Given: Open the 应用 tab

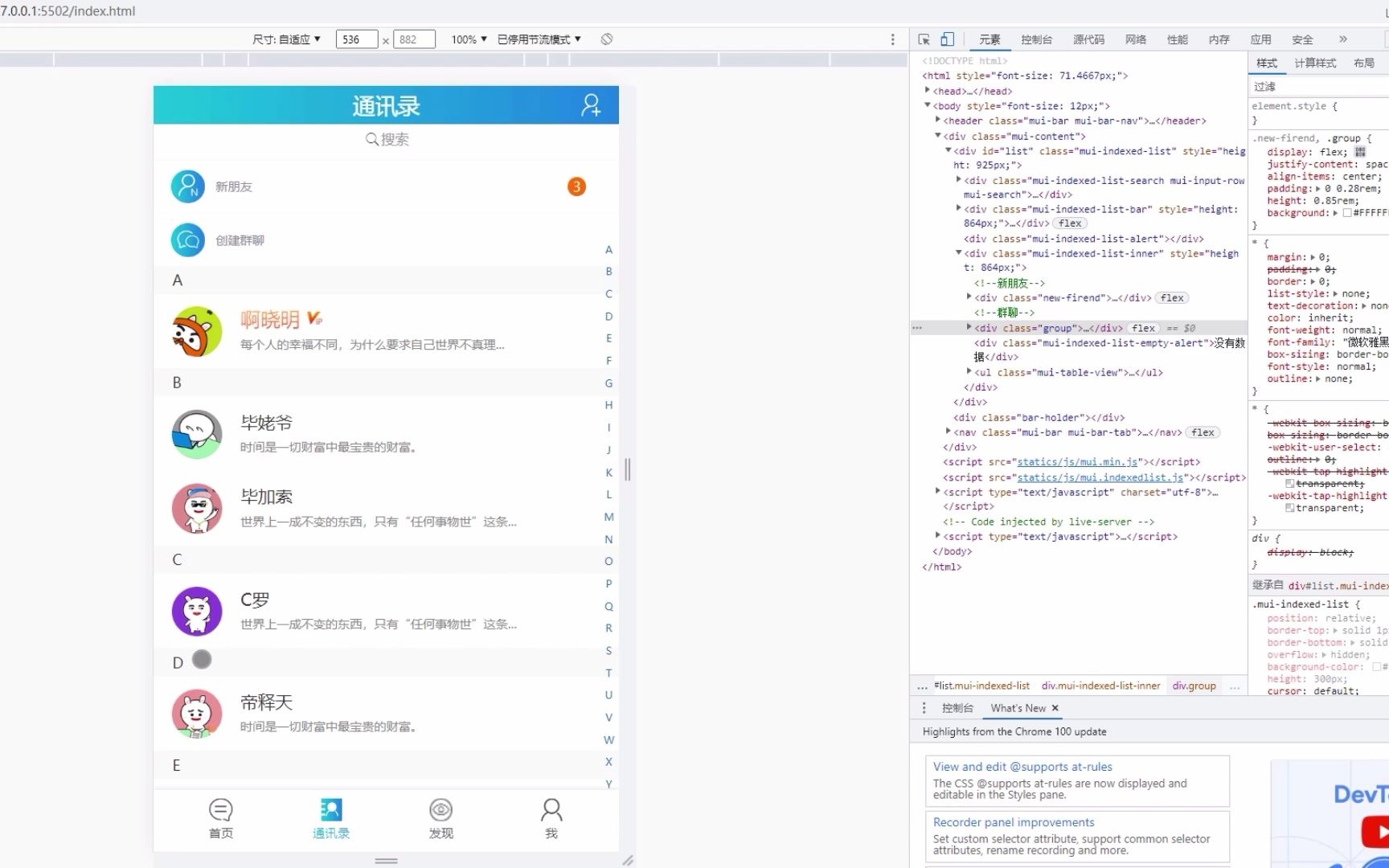Looking at the screenshot, I should [1261, 39].
